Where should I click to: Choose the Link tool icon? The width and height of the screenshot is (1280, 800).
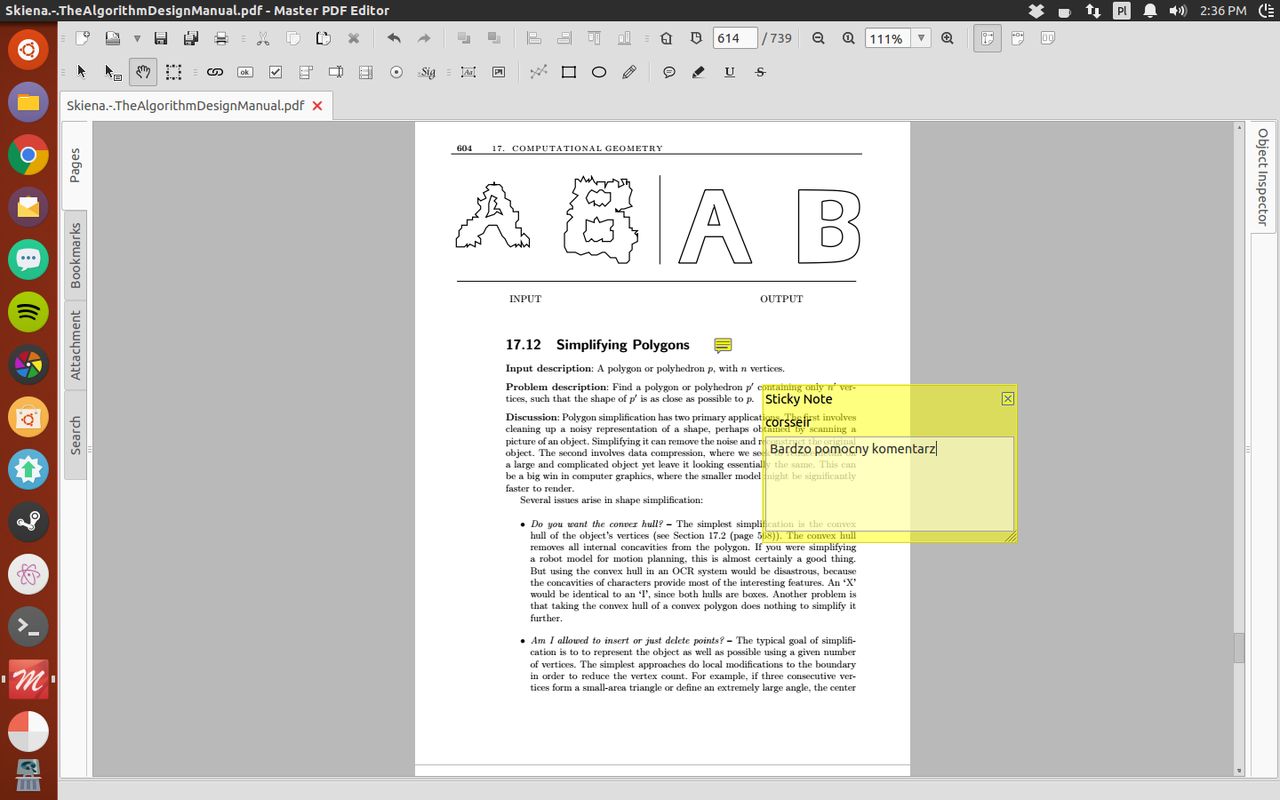click(x=214, y=72)
